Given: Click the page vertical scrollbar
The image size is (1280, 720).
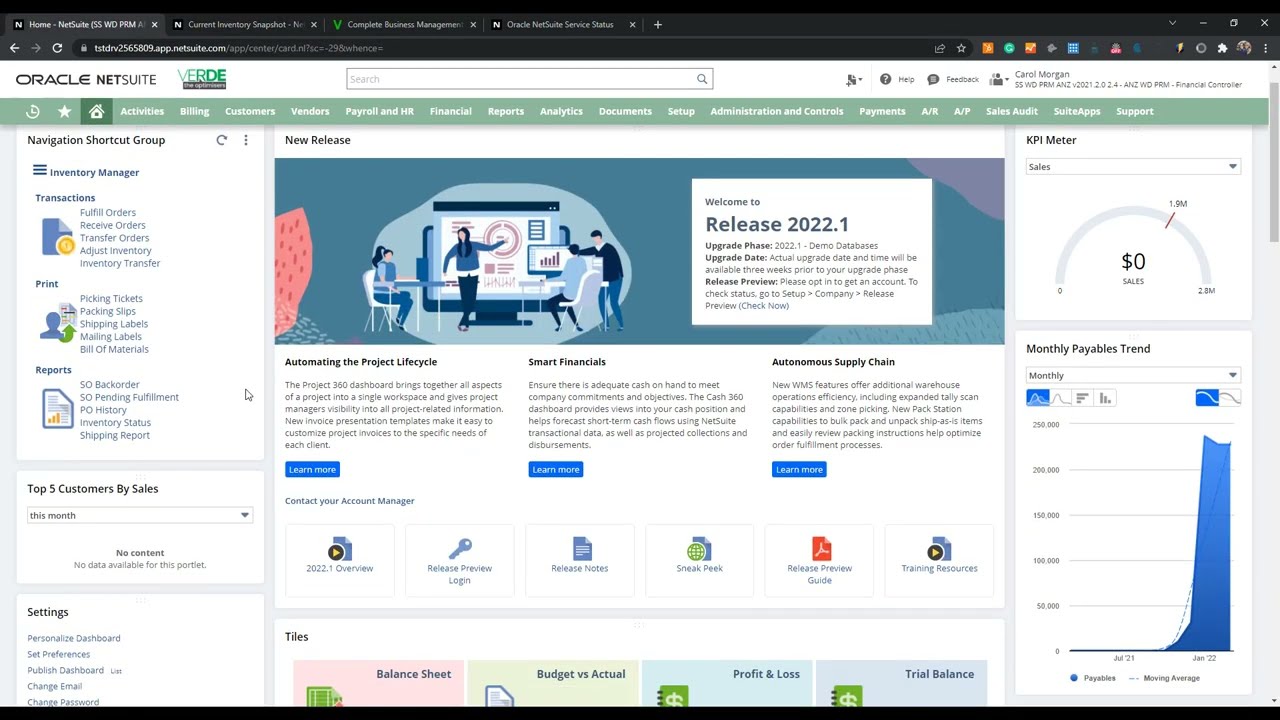Looking at the screenshot, I should tap(1274, 160).
